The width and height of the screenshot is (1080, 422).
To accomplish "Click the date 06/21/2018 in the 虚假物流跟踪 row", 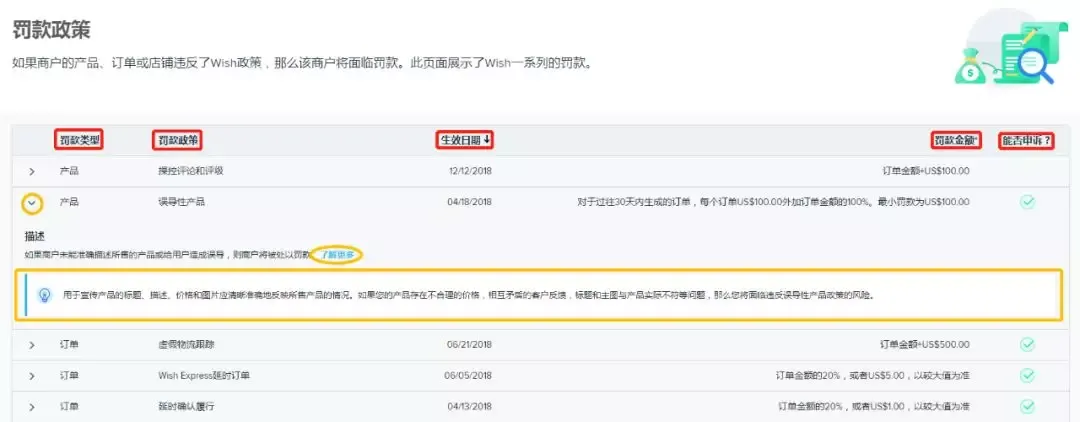I will (469, 345).
